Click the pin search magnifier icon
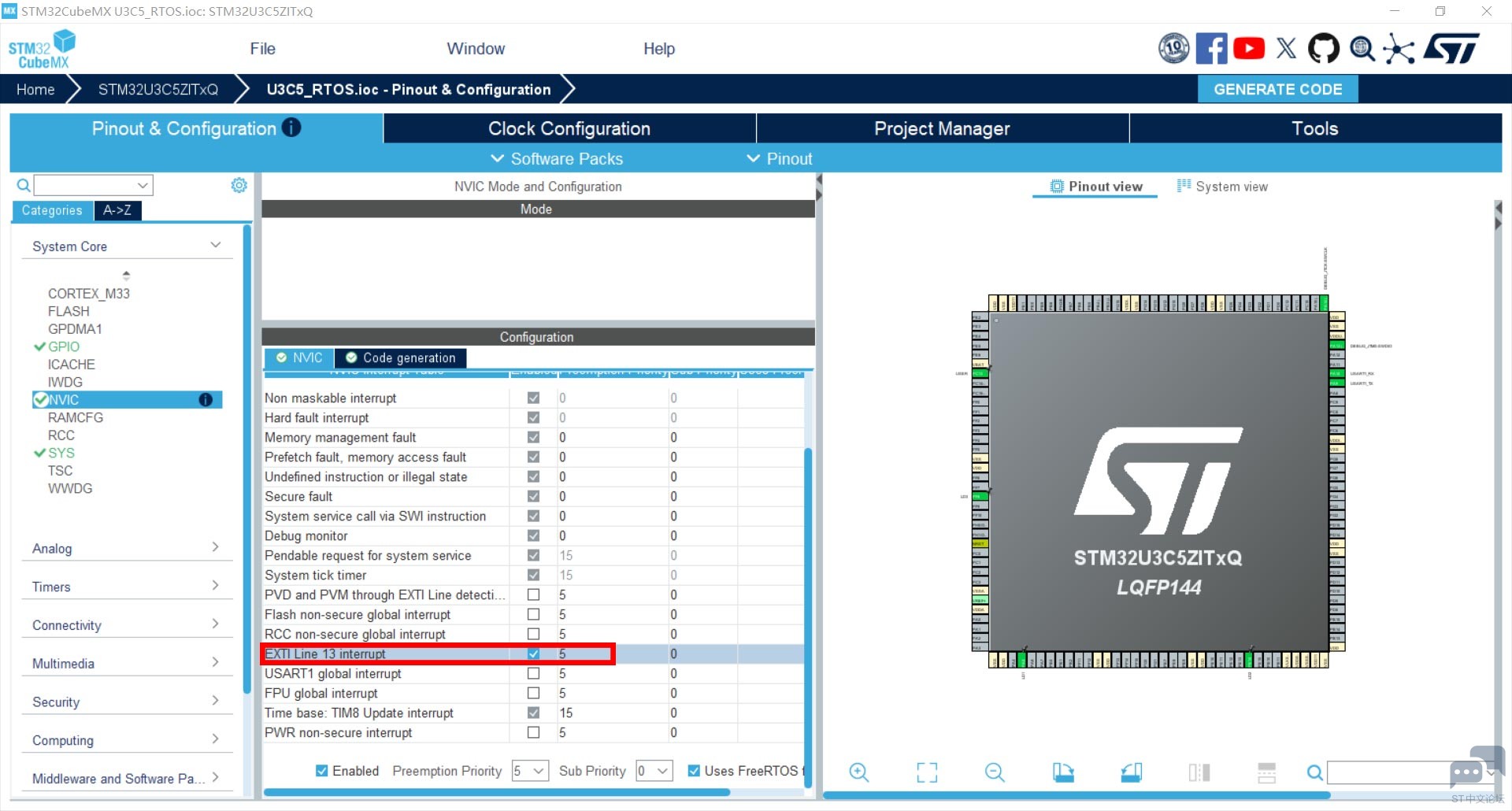This screenshot has width=1512, height=811. click(1314, 773)
